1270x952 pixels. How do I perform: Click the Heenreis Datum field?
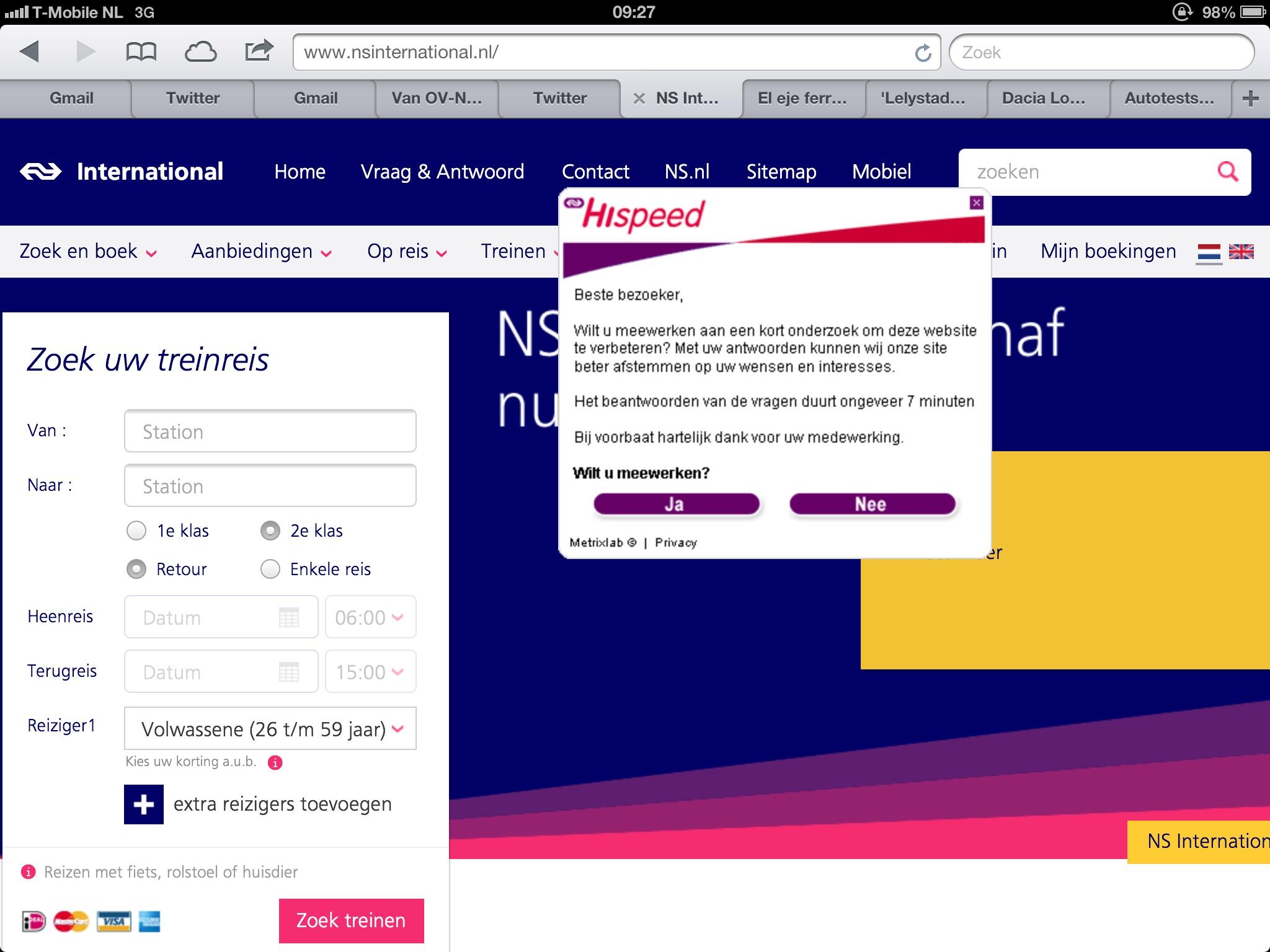[x=221, y=617]
